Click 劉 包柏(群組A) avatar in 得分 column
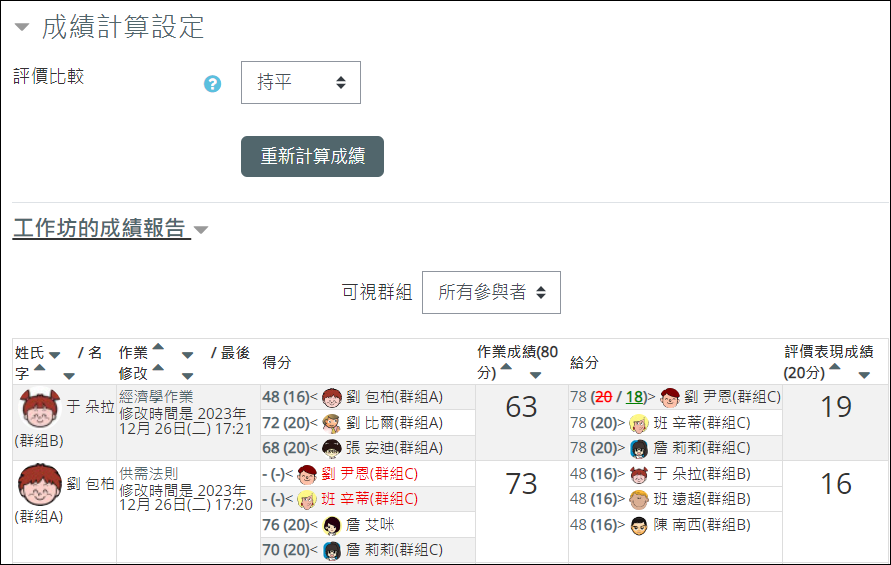891x565 pixels. [332, 398]
